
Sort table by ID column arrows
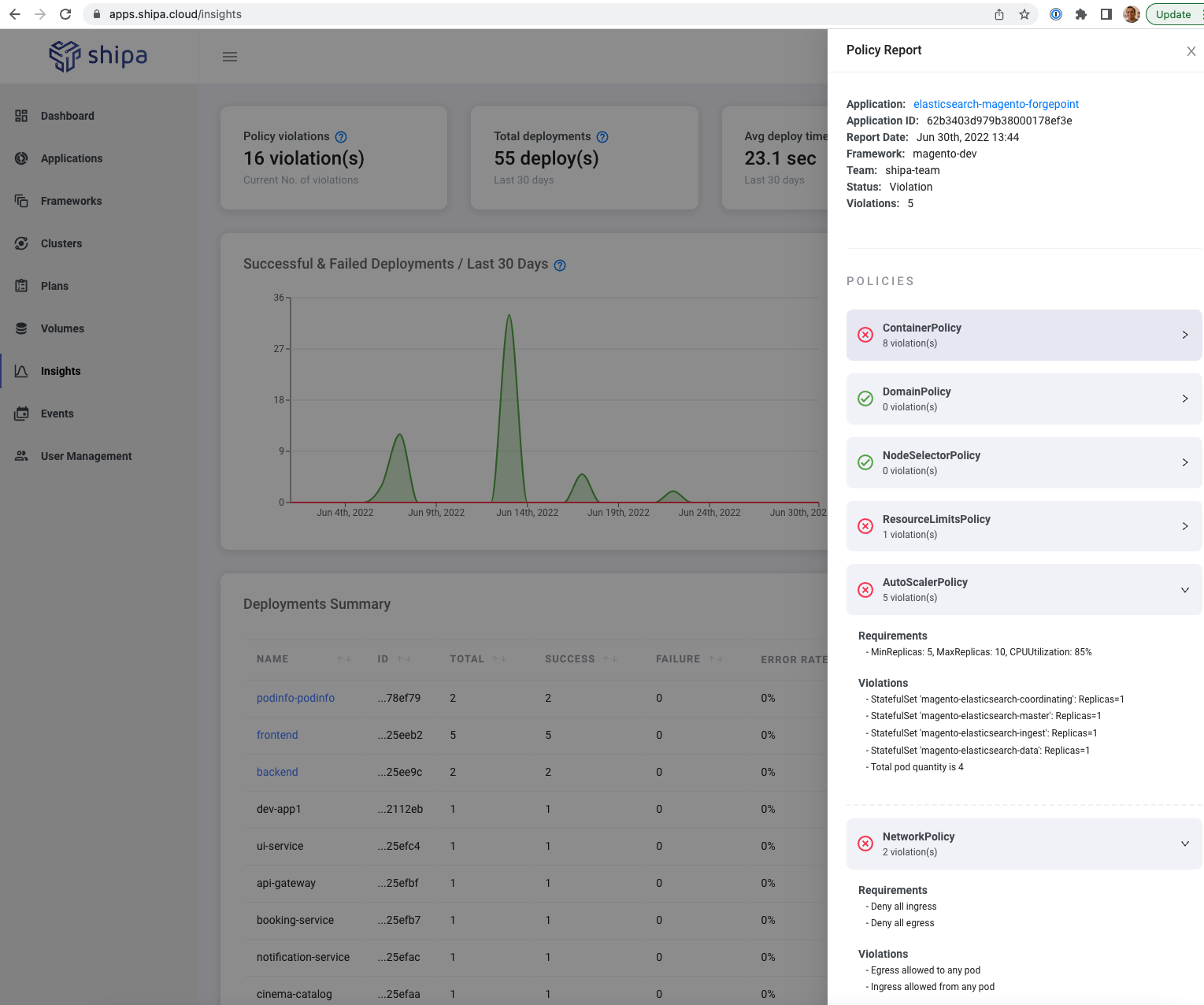point(404,659)
